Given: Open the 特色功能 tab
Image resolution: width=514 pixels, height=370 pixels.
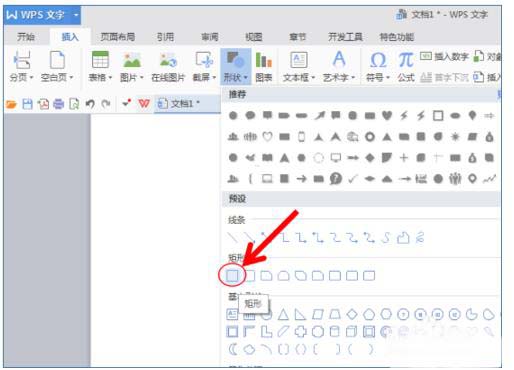Looking at the screenshot, I should [x=397, y=37].
